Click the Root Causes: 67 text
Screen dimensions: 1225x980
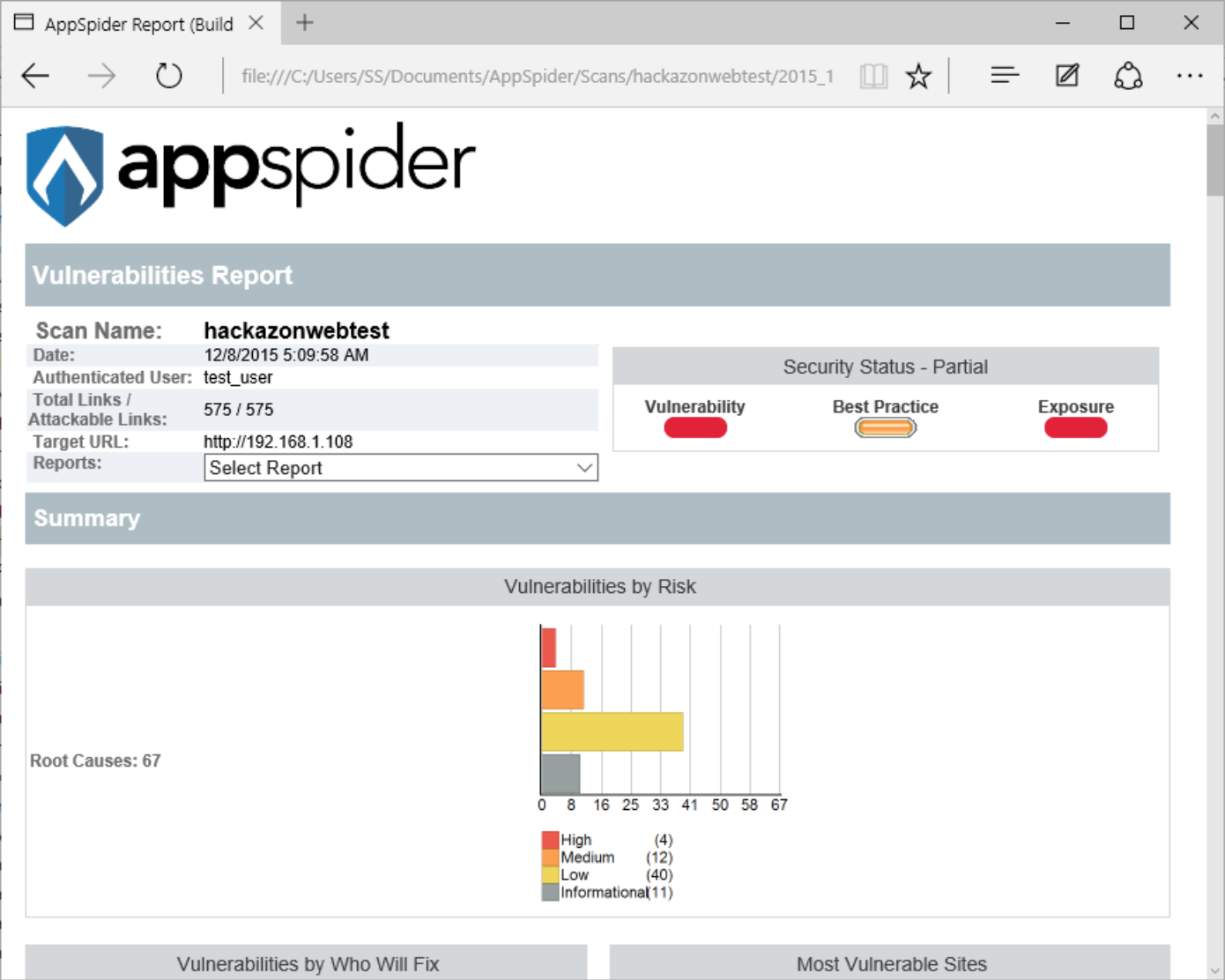(95, 761)
